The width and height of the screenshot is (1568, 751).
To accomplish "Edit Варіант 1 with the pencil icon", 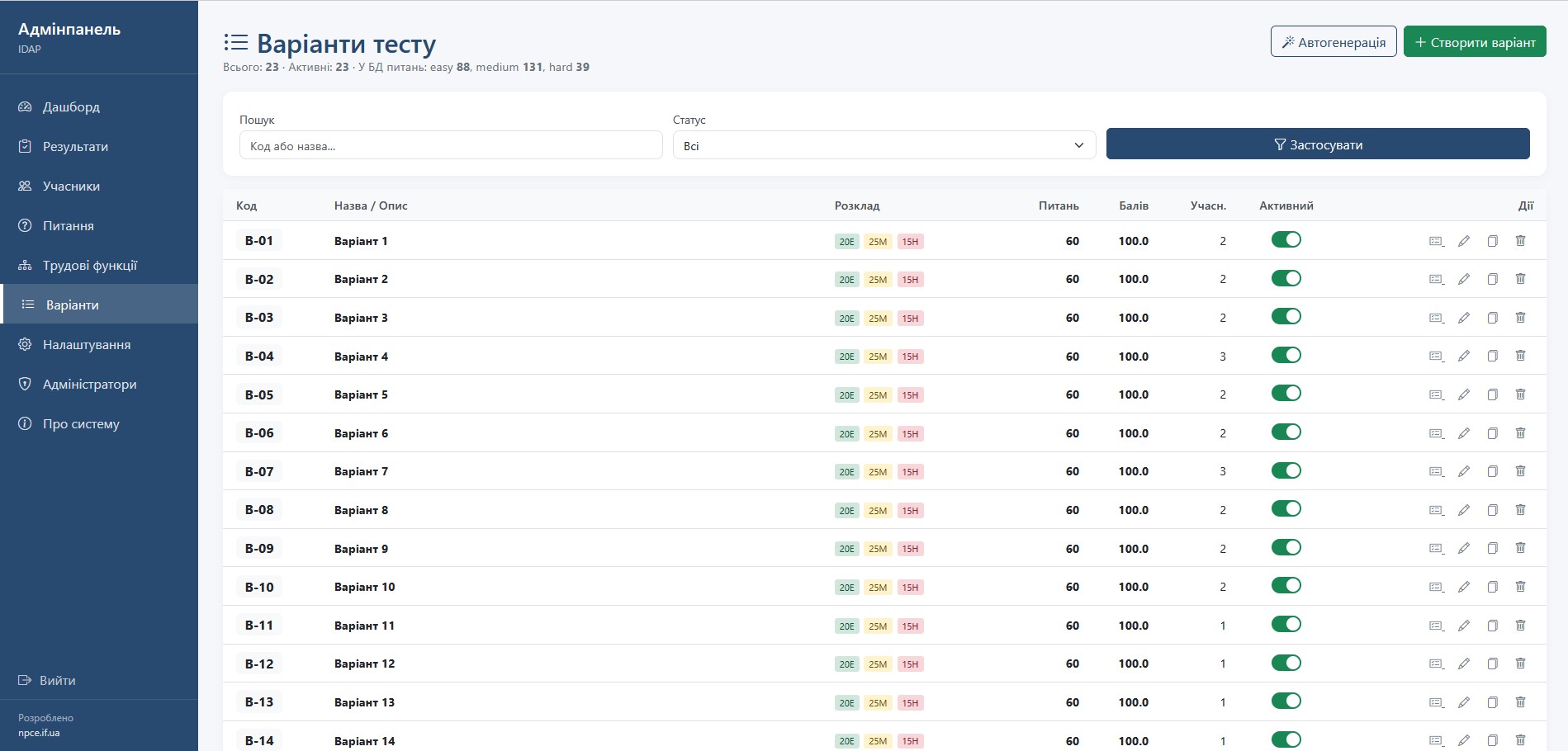I will click(1464, 241).
